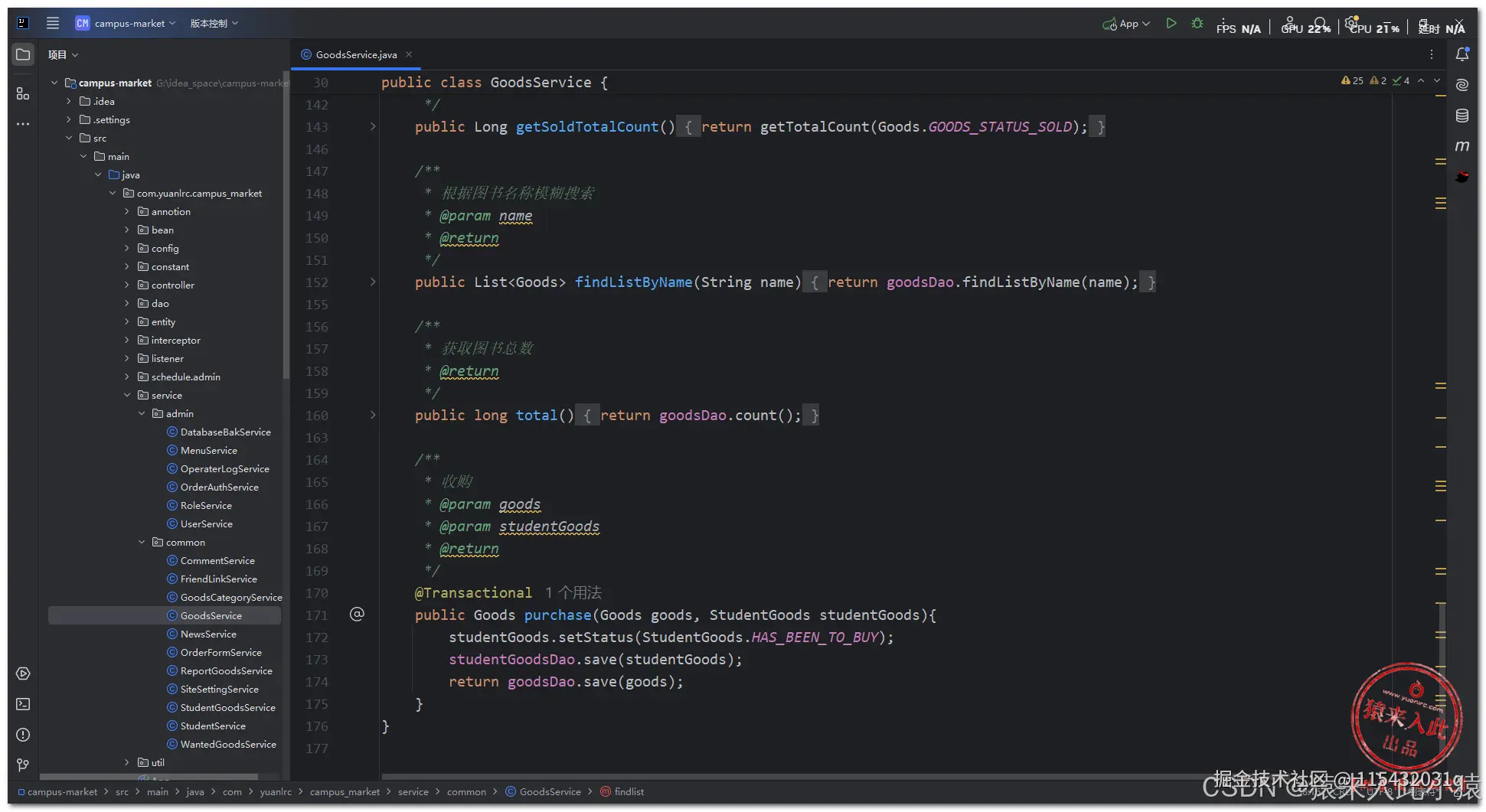Viewport: 1486px width, 812px height.
Task: Click line number 171 in gutter
Action: tap(316, 615)
